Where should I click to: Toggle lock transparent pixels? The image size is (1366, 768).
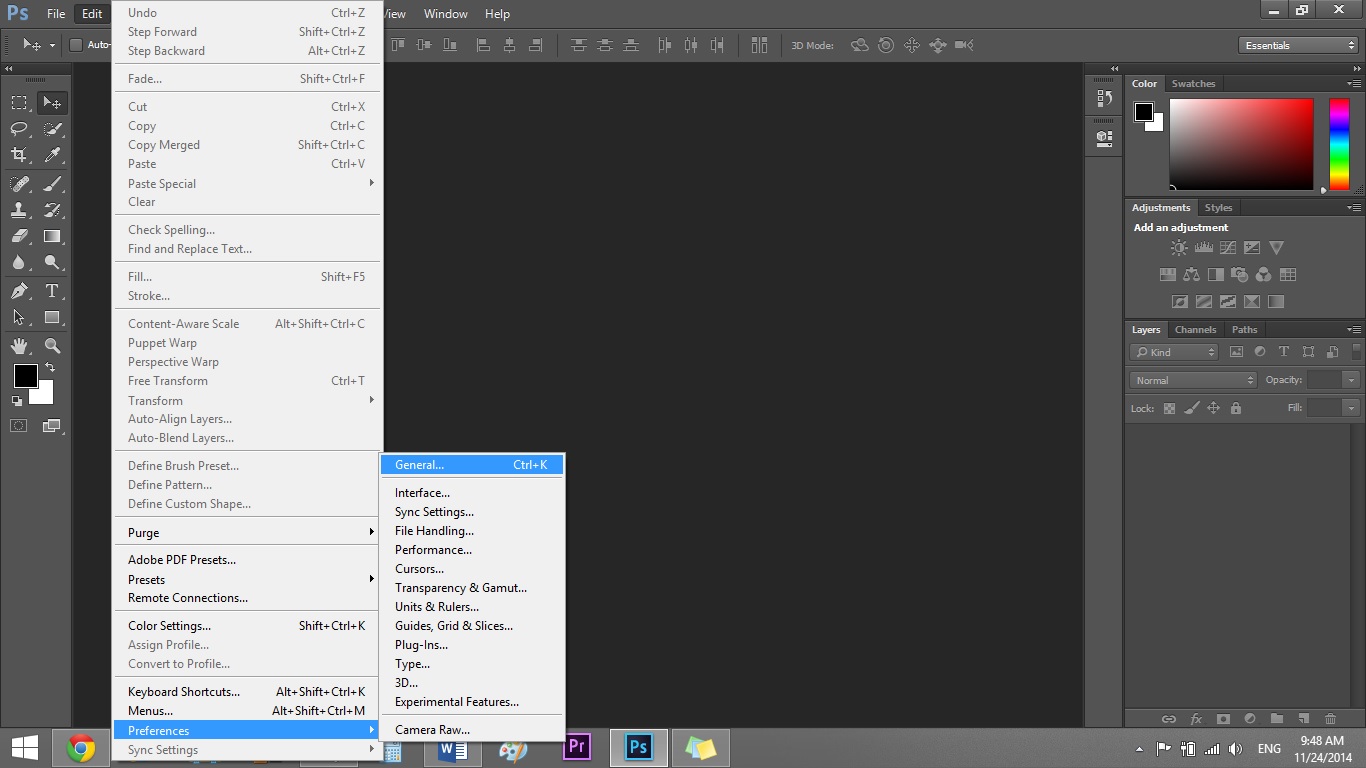point(1169,408)
